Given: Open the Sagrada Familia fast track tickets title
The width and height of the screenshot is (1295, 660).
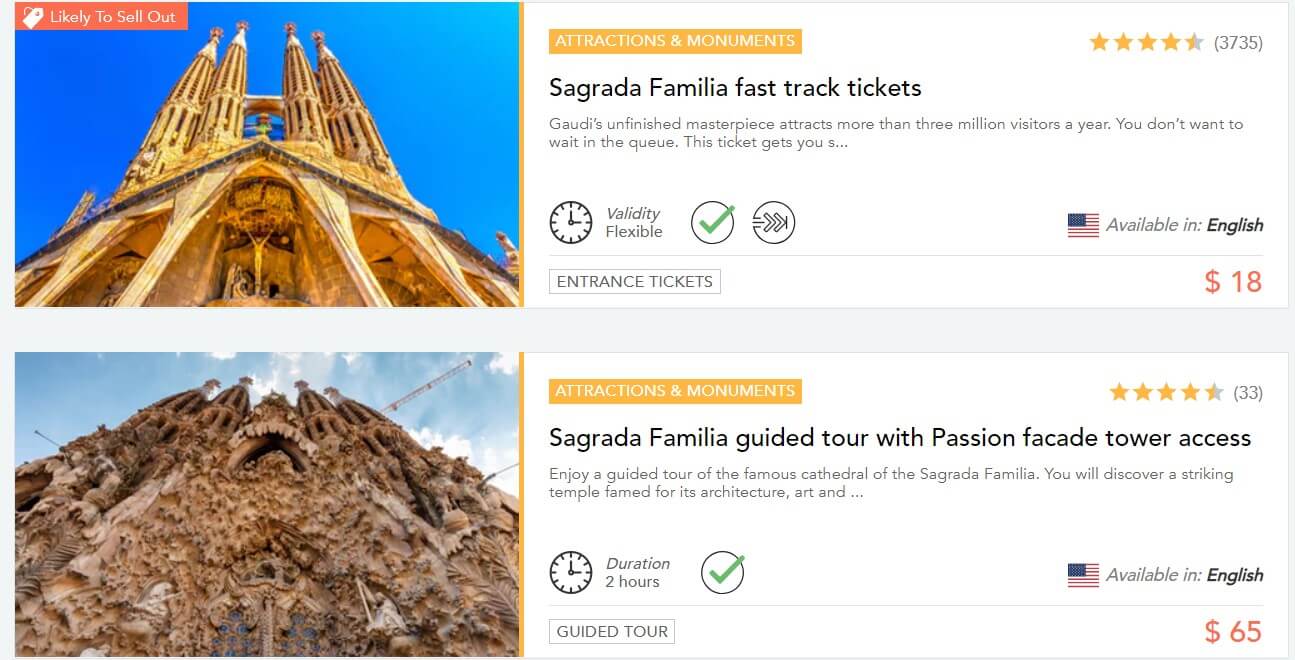Looking at the screenshot, I should 735,88.
